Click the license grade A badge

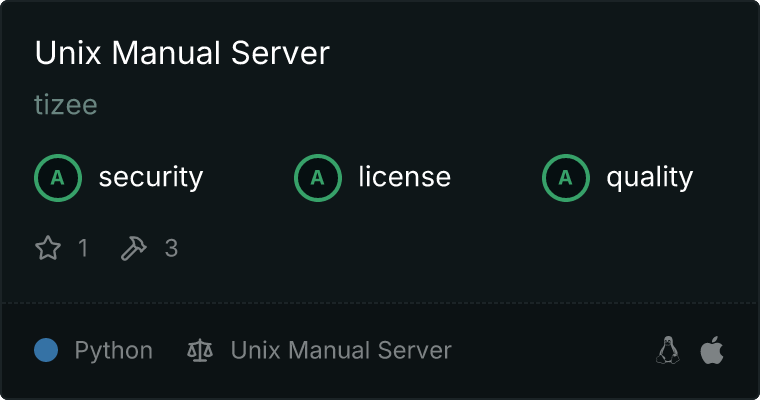point(318,178)
